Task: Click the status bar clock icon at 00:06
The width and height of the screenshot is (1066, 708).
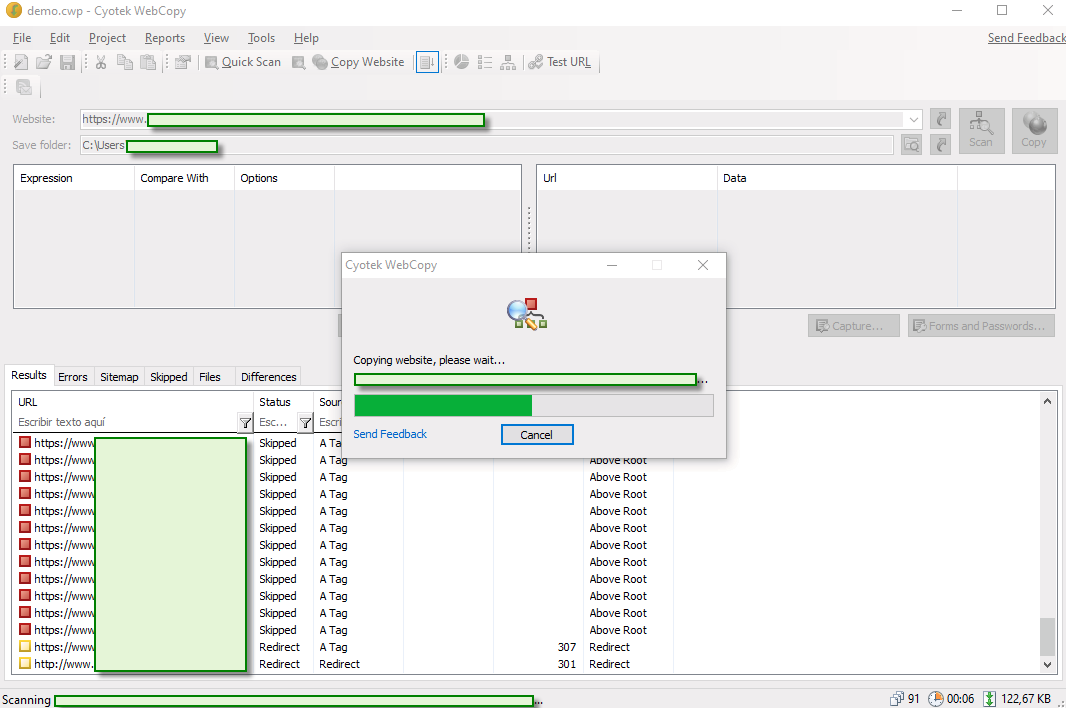Action: 935,698
